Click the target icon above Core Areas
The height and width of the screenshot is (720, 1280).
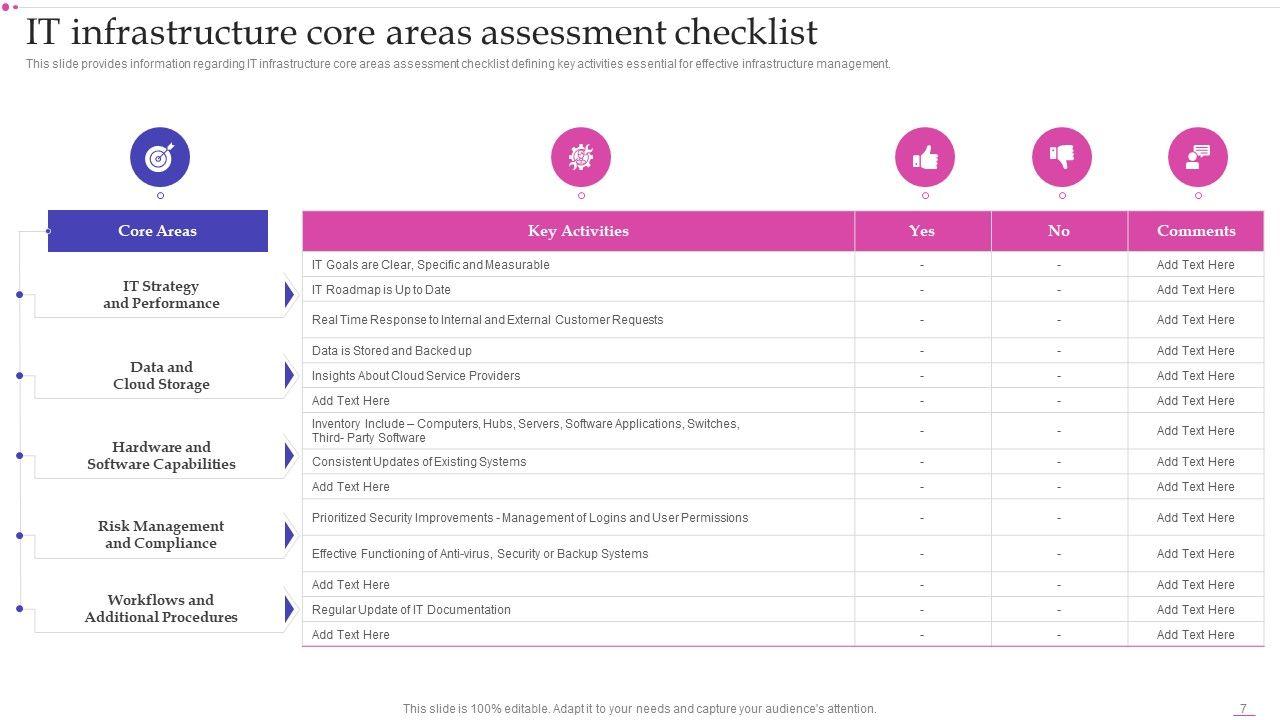(160, 157)
